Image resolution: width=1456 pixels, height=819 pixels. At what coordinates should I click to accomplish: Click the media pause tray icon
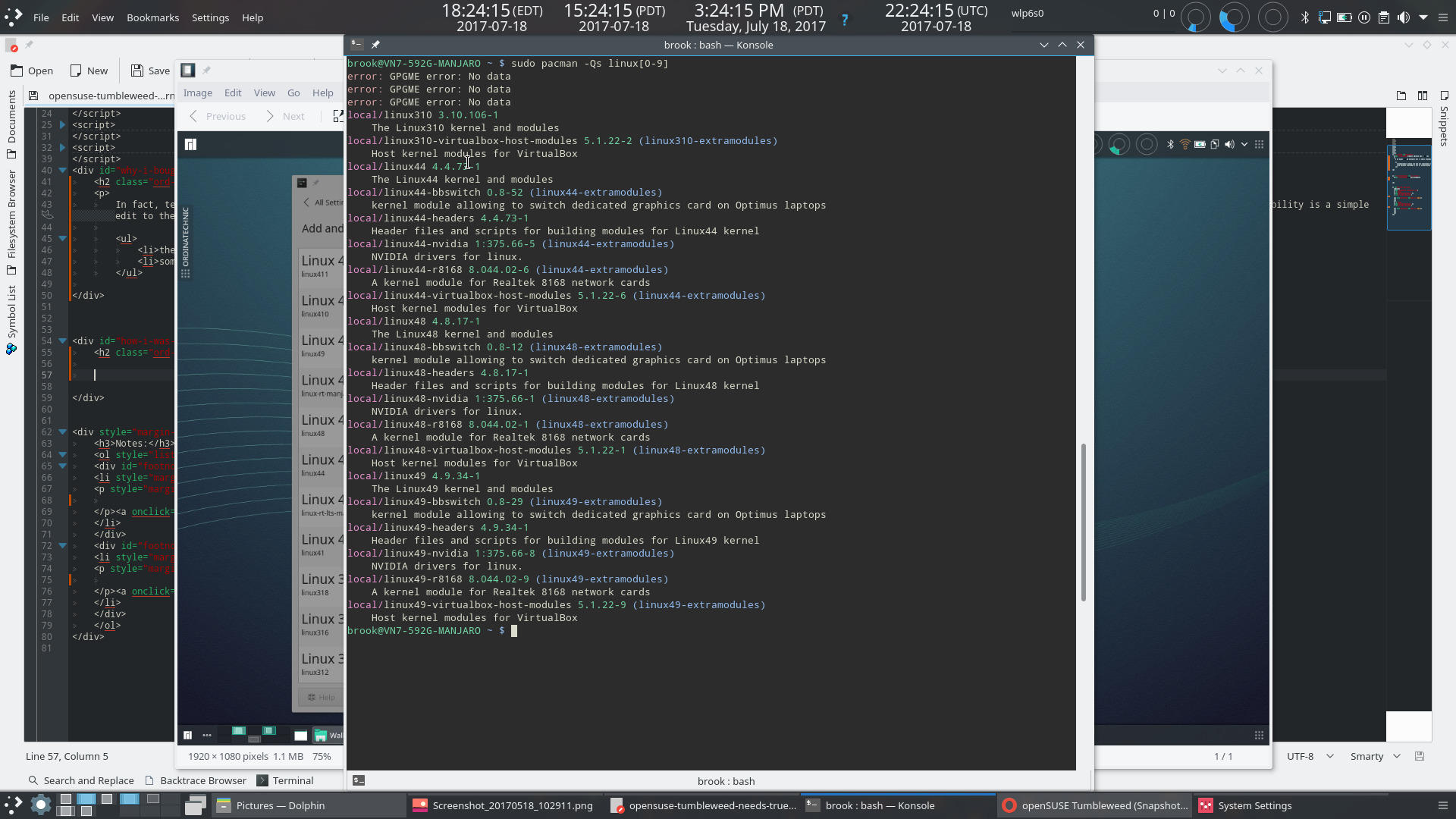(1364, 17)
